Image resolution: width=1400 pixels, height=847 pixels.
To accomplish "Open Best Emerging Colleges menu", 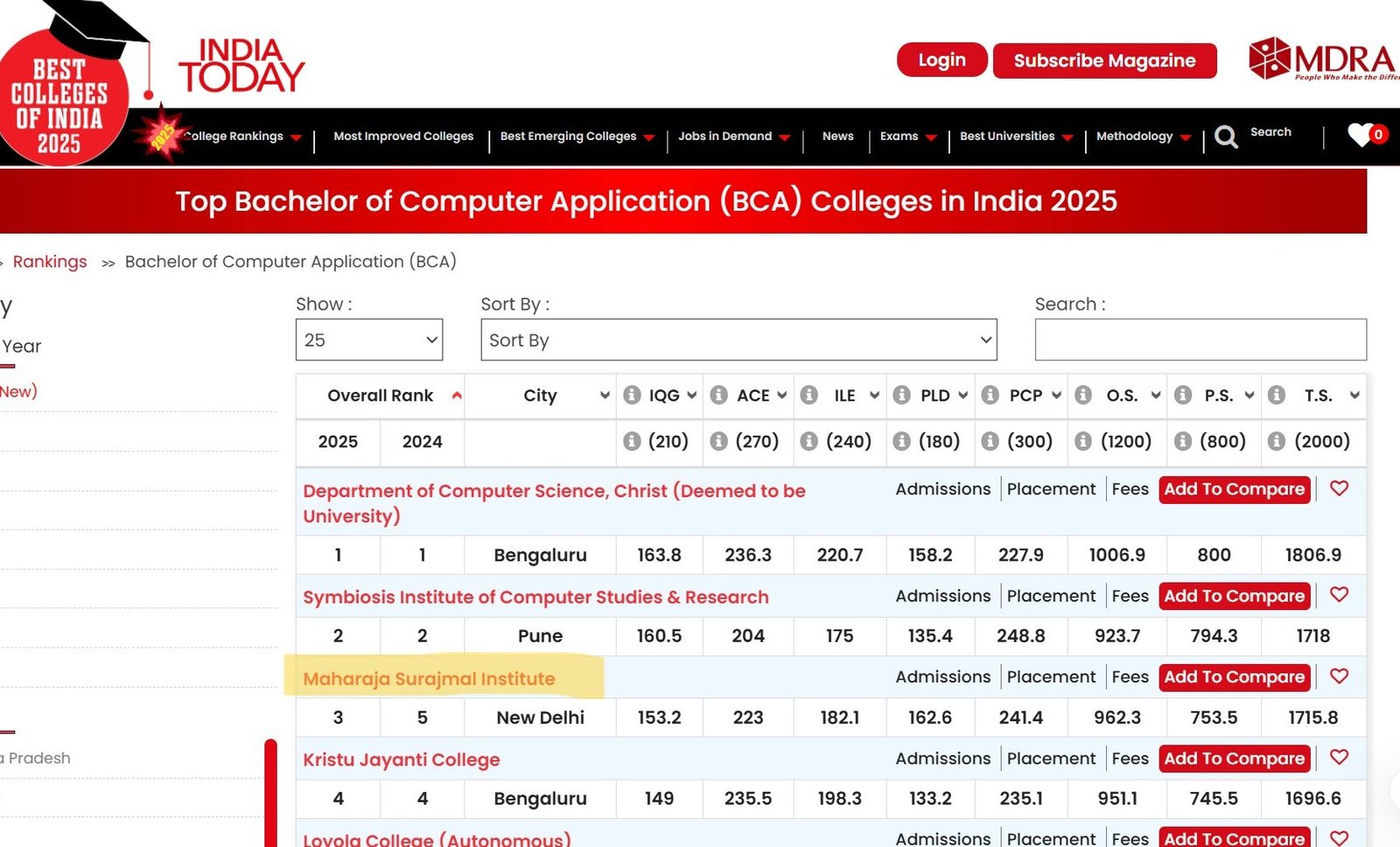I will pyautogui.click(x=577, y=136).
